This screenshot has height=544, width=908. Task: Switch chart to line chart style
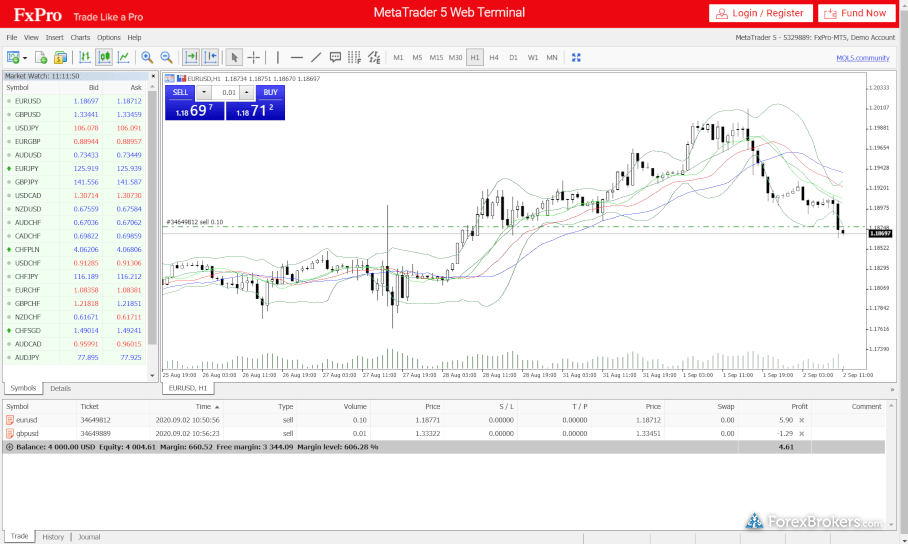(123, 57)
